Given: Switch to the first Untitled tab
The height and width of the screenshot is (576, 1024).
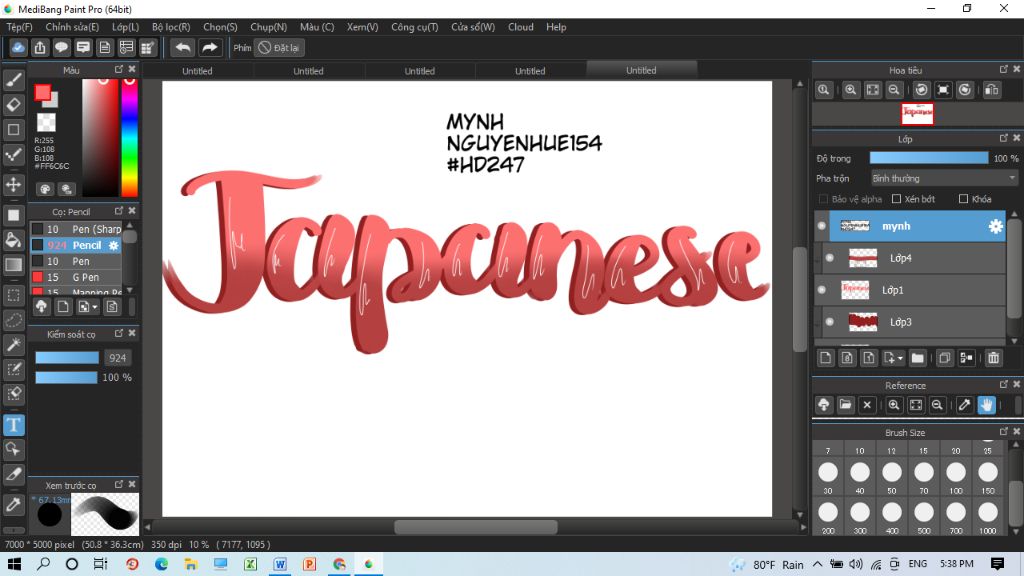Looking at the screenshot, I should [197, 71].
